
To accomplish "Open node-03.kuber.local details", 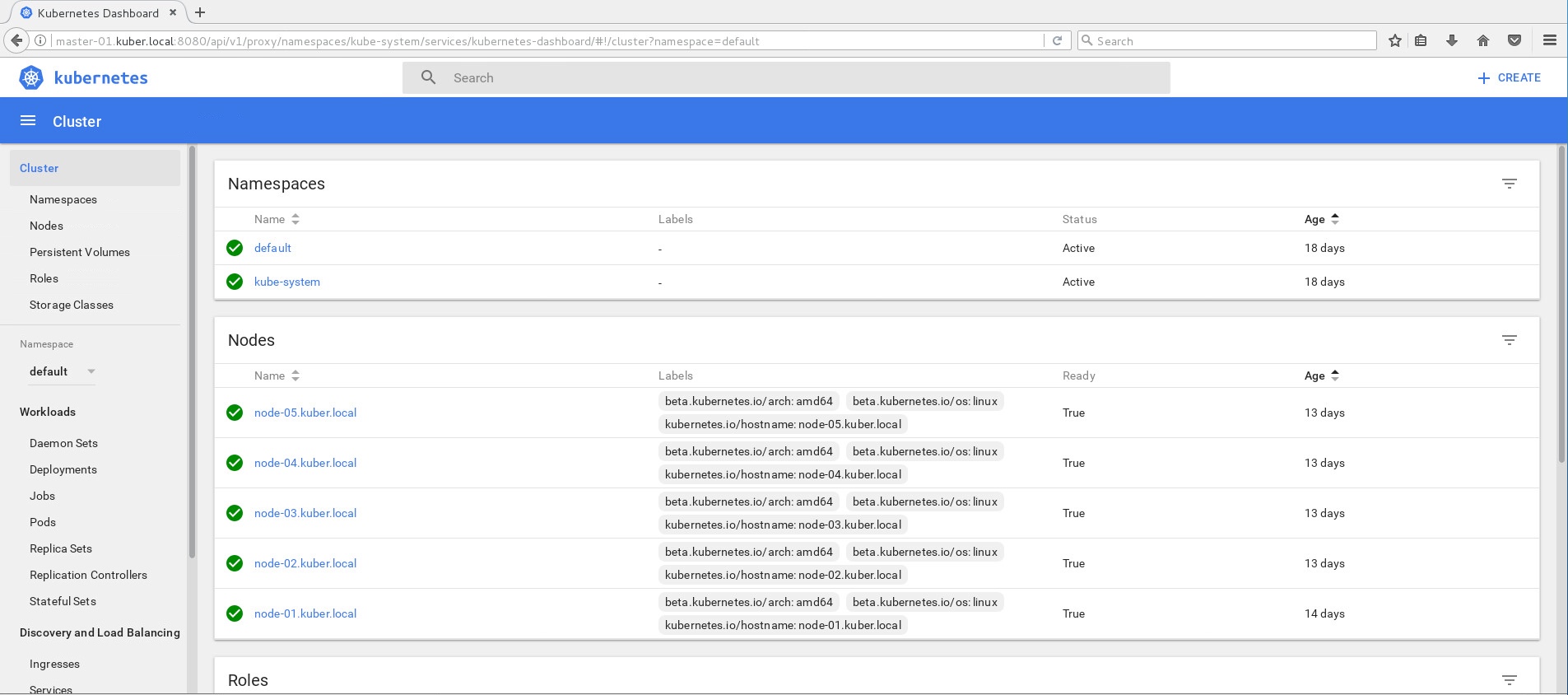I will pos(305,513).
